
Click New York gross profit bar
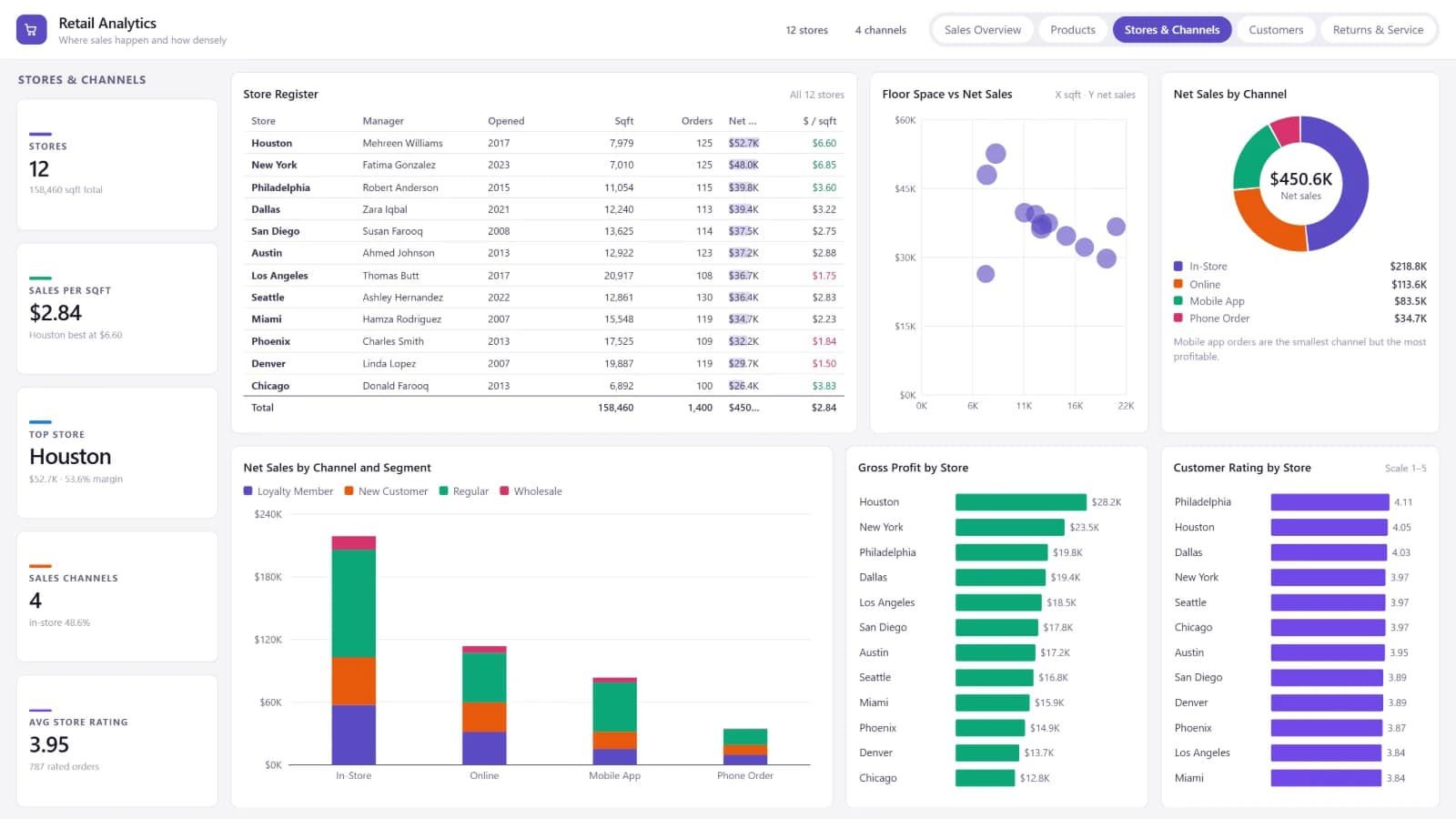pos(1010,527)
